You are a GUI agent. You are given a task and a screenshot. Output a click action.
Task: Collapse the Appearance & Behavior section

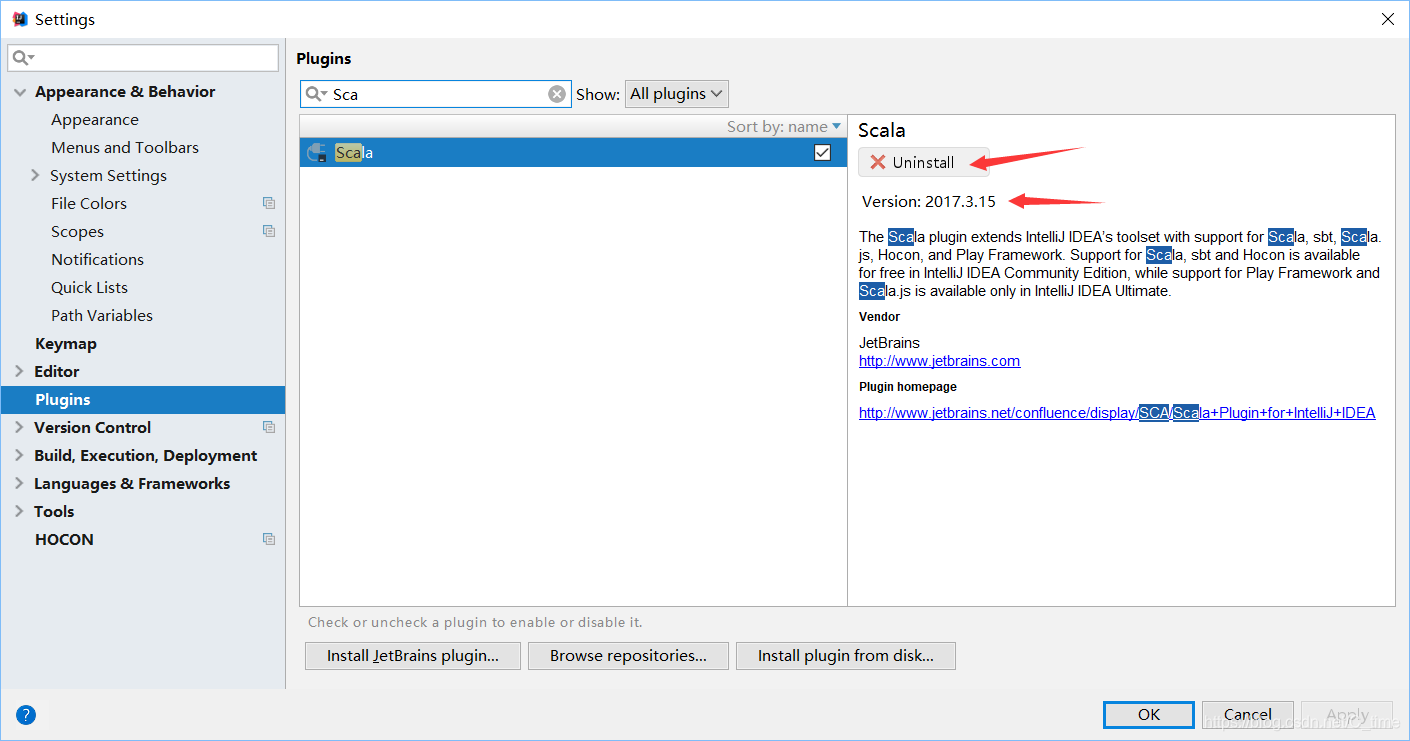pos(20,92)
